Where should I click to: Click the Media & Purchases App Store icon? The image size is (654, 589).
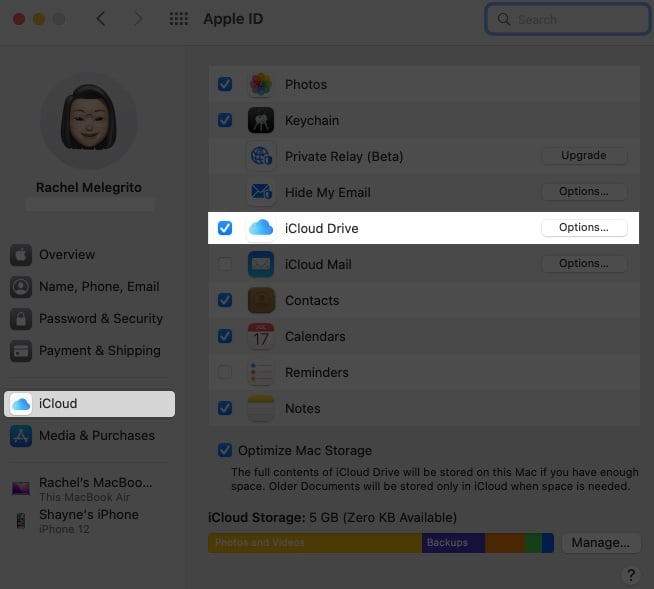(x=21, y=436)
